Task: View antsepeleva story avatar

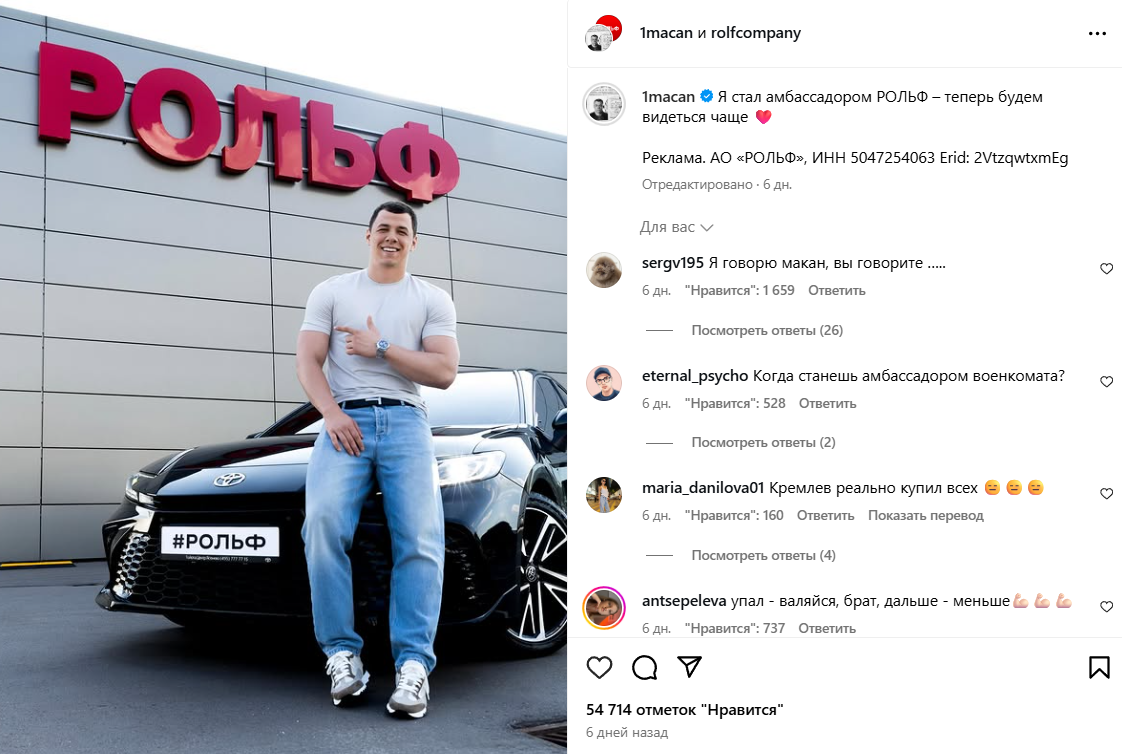Action: (604, 607)
